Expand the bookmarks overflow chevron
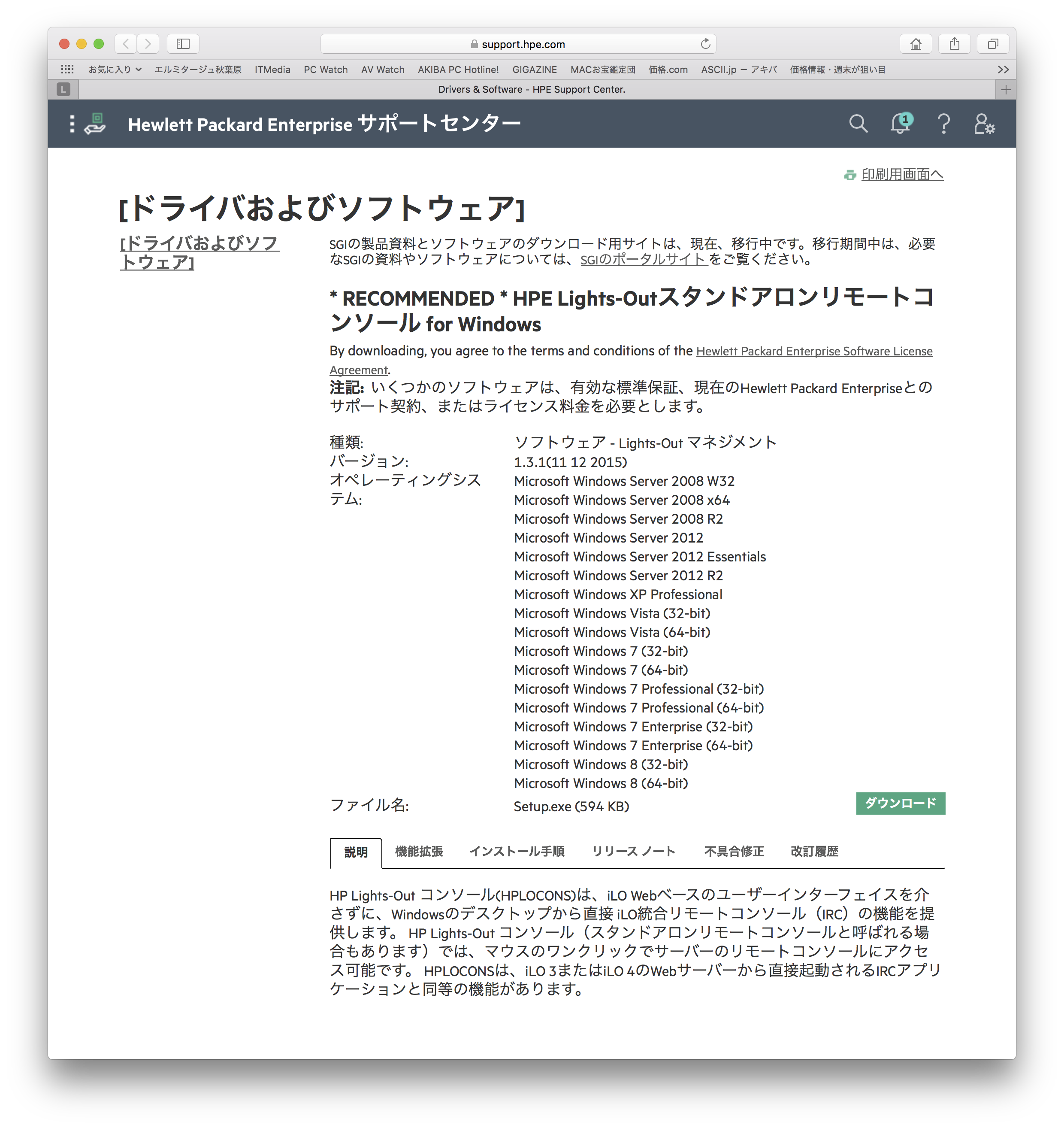The image size is (1064, 1128). pos(1003,69)
